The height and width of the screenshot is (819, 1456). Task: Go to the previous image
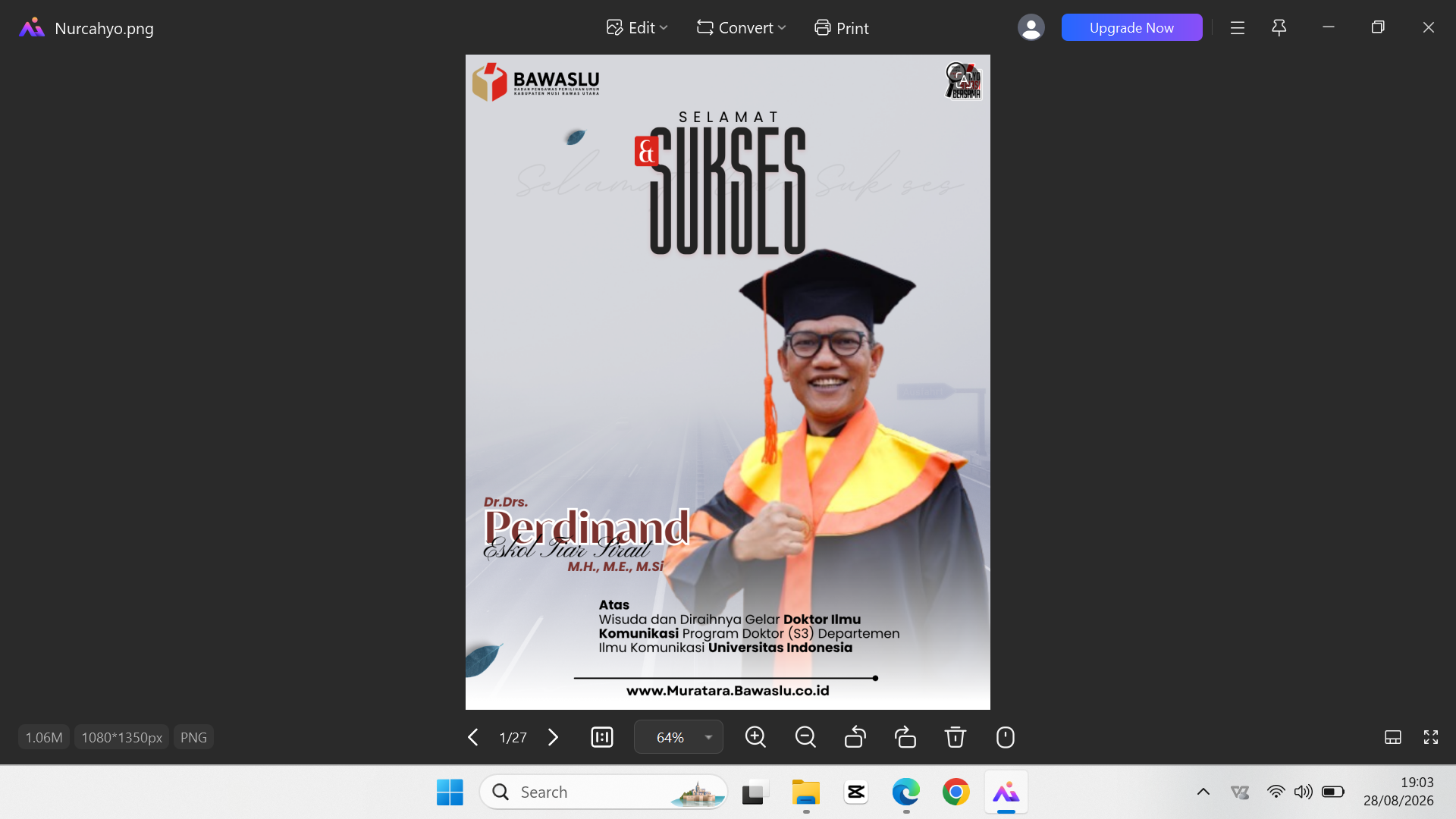pos(472,737)
